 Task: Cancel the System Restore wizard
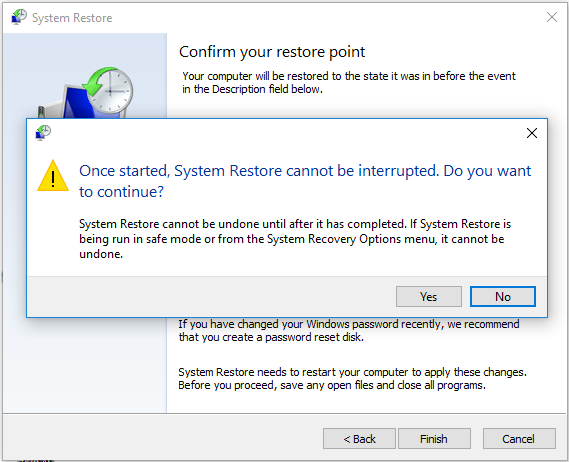point(519,439)
